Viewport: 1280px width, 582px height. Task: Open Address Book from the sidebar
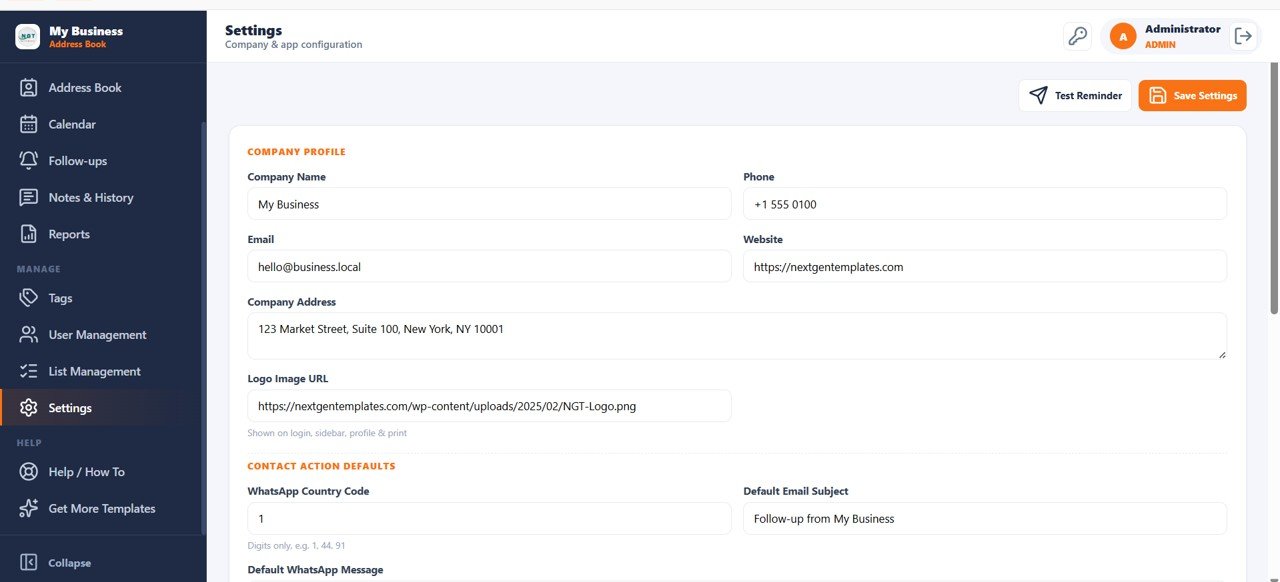(101, 88)
